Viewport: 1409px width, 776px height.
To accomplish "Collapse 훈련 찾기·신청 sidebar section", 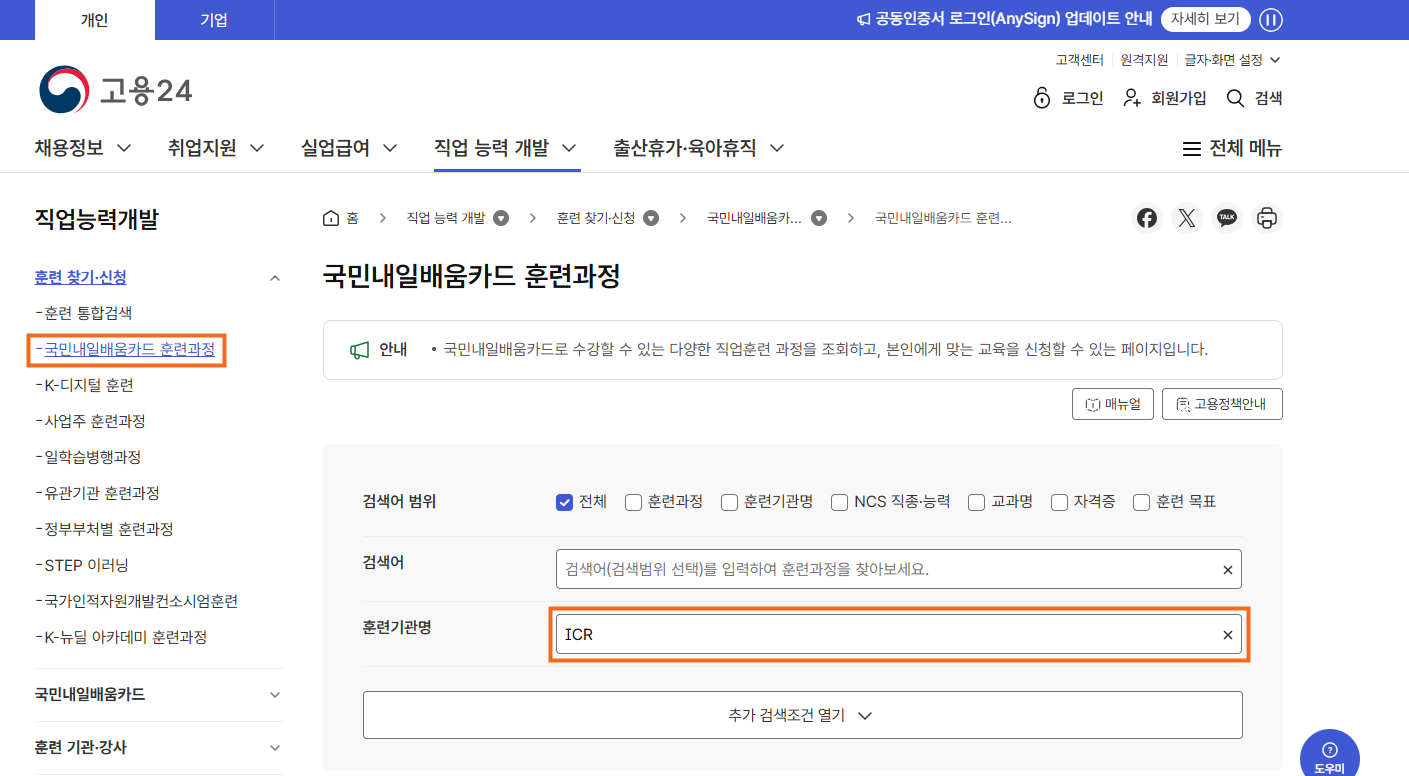I will [159, 277].
